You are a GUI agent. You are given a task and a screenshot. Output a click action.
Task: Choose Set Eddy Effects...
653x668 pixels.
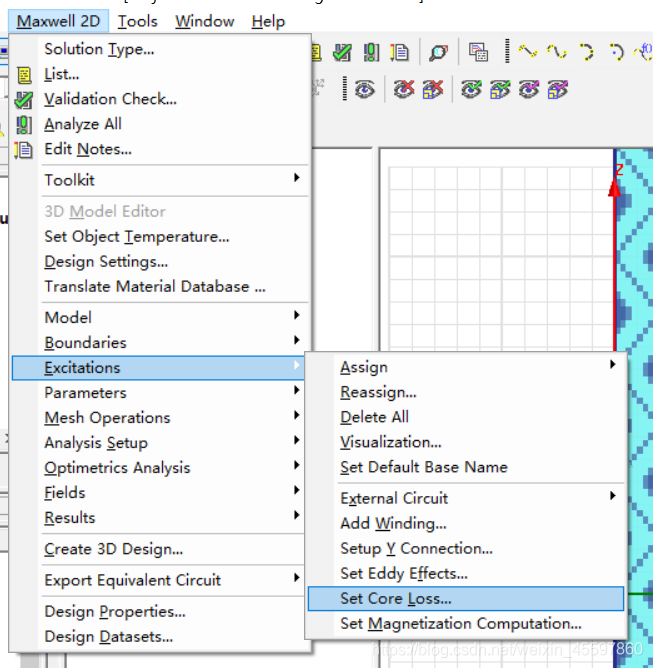tap(466, 574)
